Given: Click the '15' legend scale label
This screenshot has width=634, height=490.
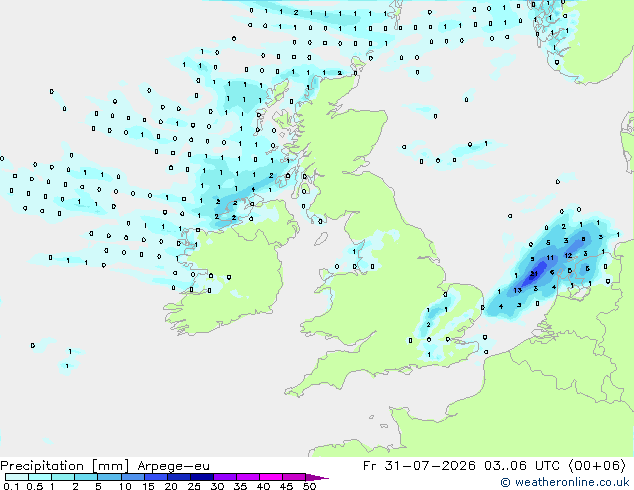Looking at the screenshot, I should (148, 486).
